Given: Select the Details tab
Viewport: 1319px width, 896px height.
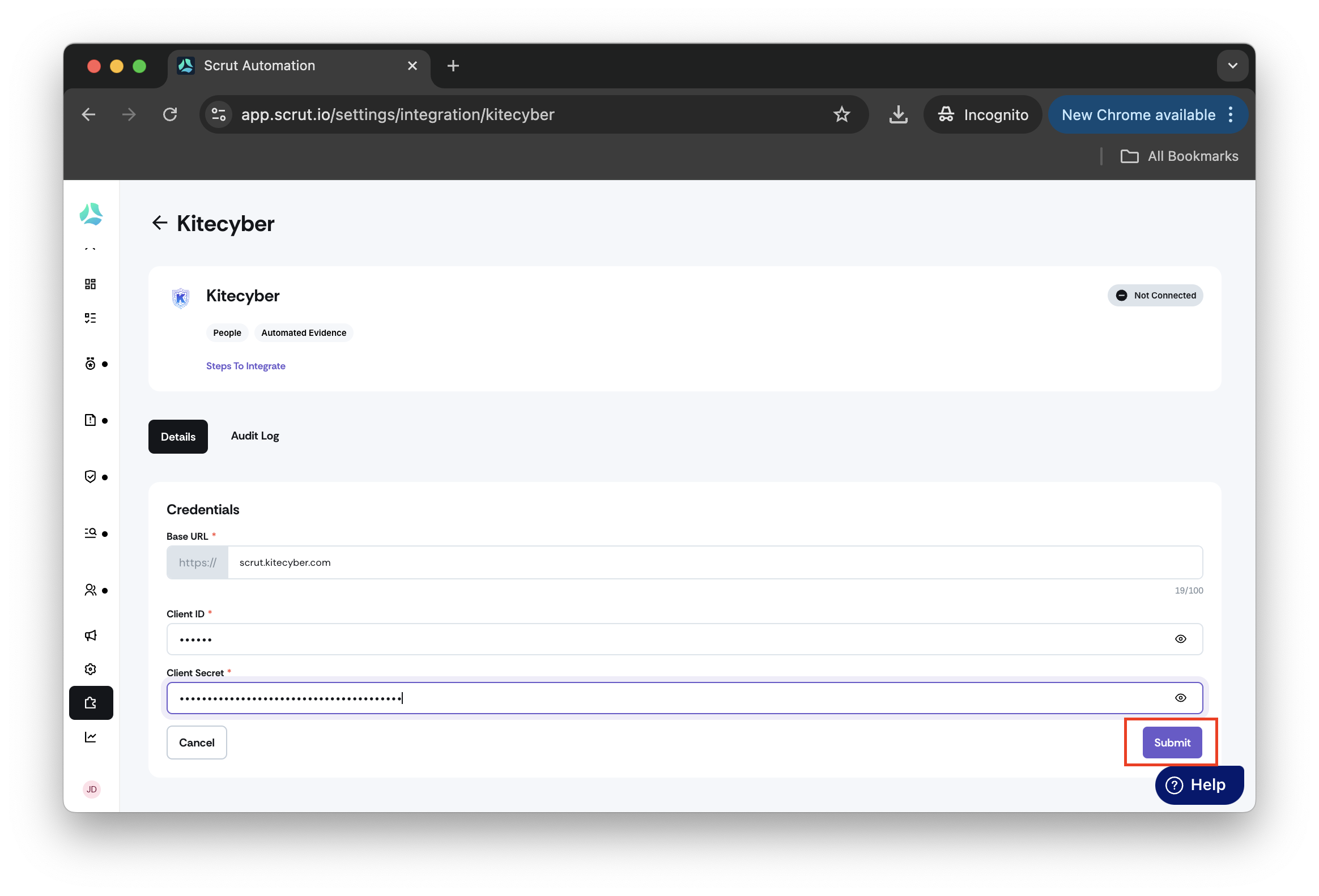Looking at the screenshot, I should 178,437.
